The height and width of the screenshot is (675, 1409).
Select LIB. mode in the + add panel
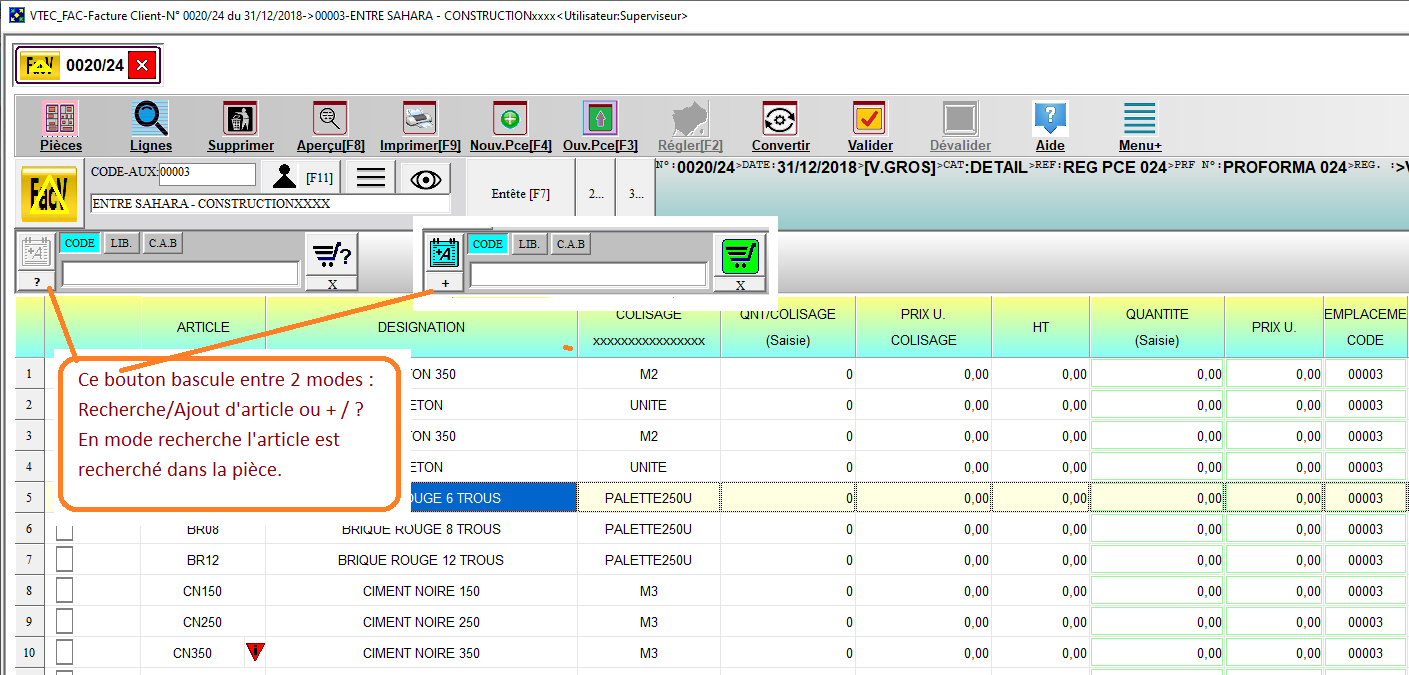click(529, 244)
